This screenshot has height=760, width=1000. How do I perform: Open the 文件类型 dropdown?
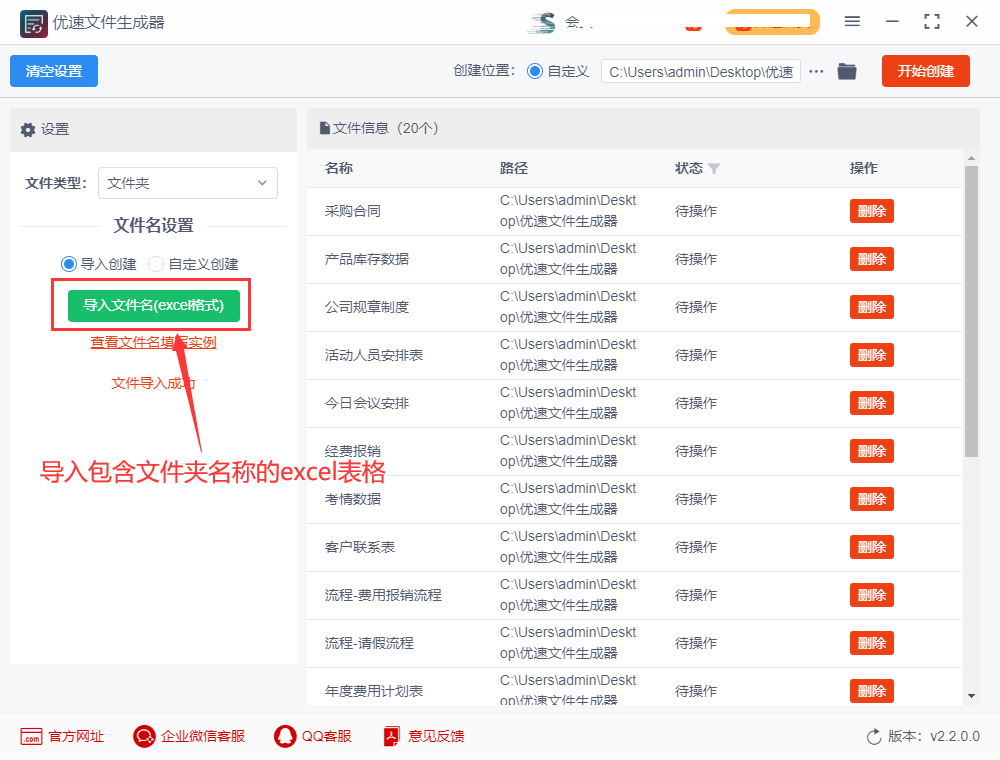(x=188, y=183)
